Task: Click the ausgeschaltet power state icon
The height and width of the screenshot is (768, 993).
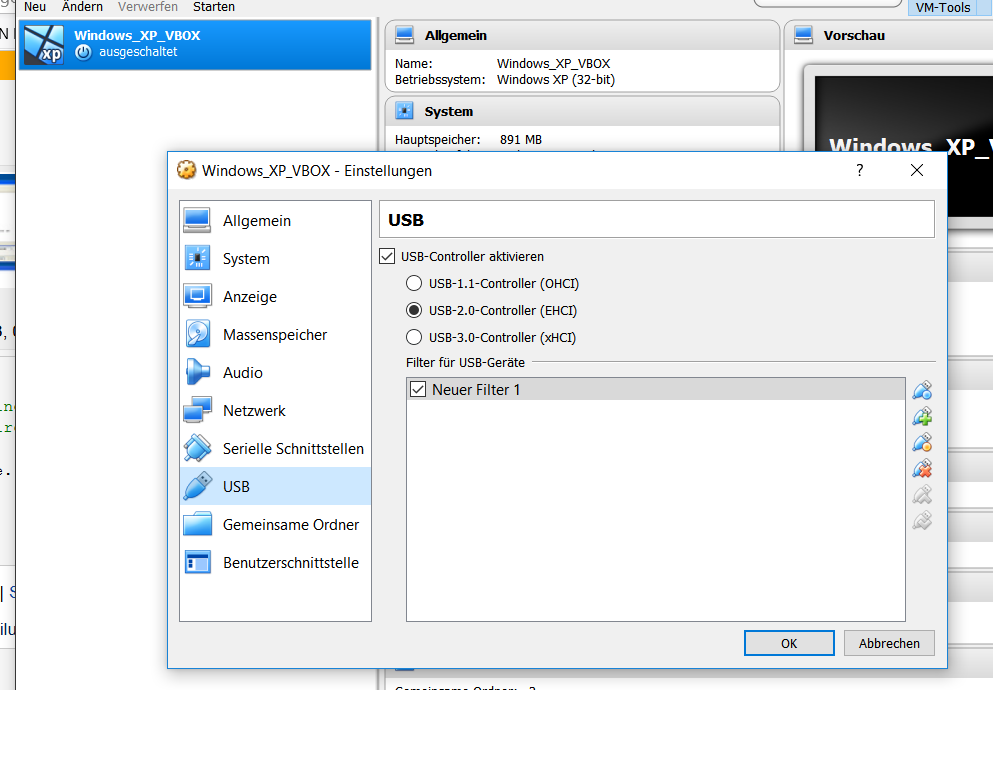Action: pos(83,53)
